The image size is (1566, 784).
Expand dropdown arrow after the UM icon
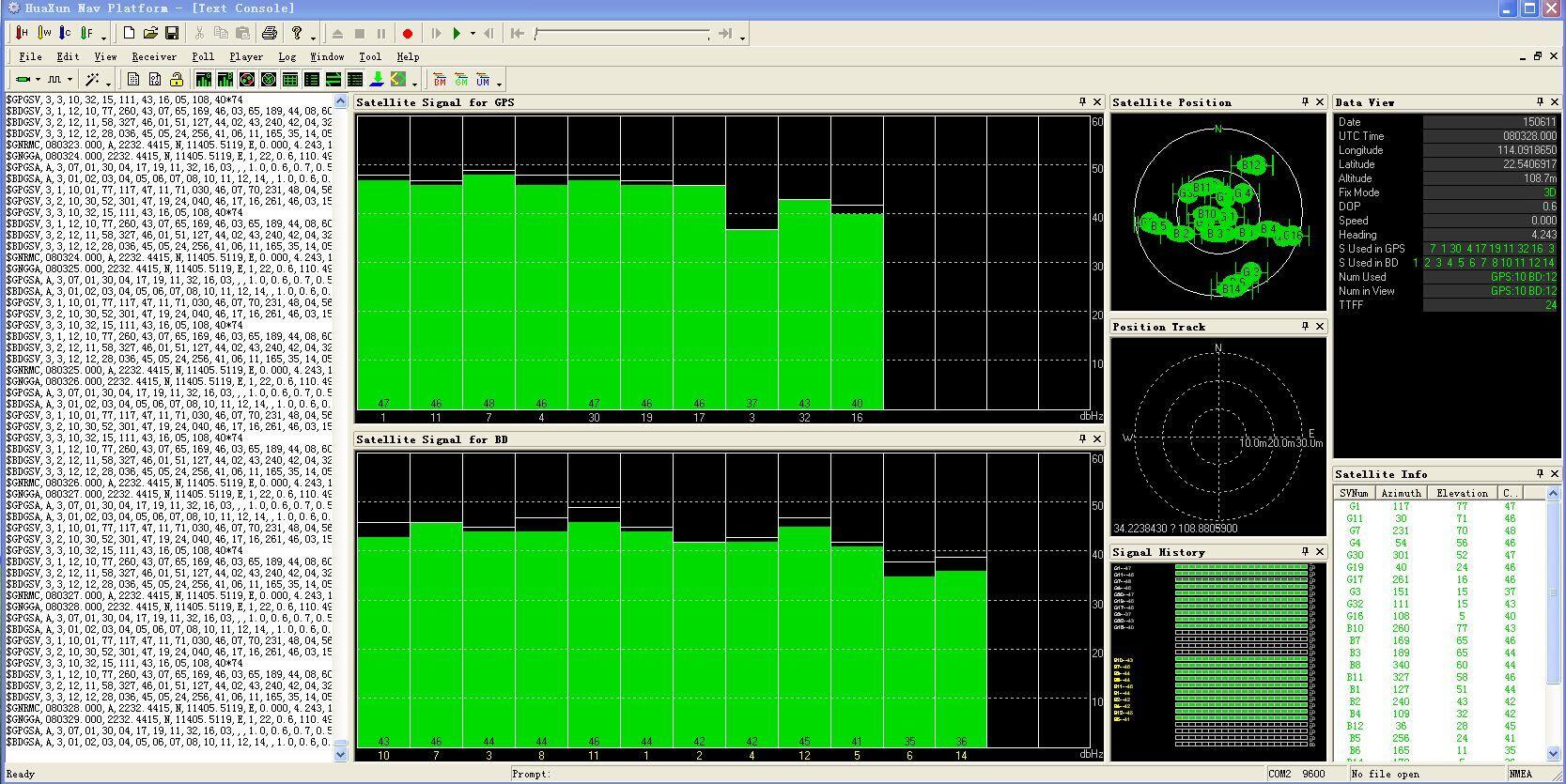pyautogui.click(x=499, y=83)
